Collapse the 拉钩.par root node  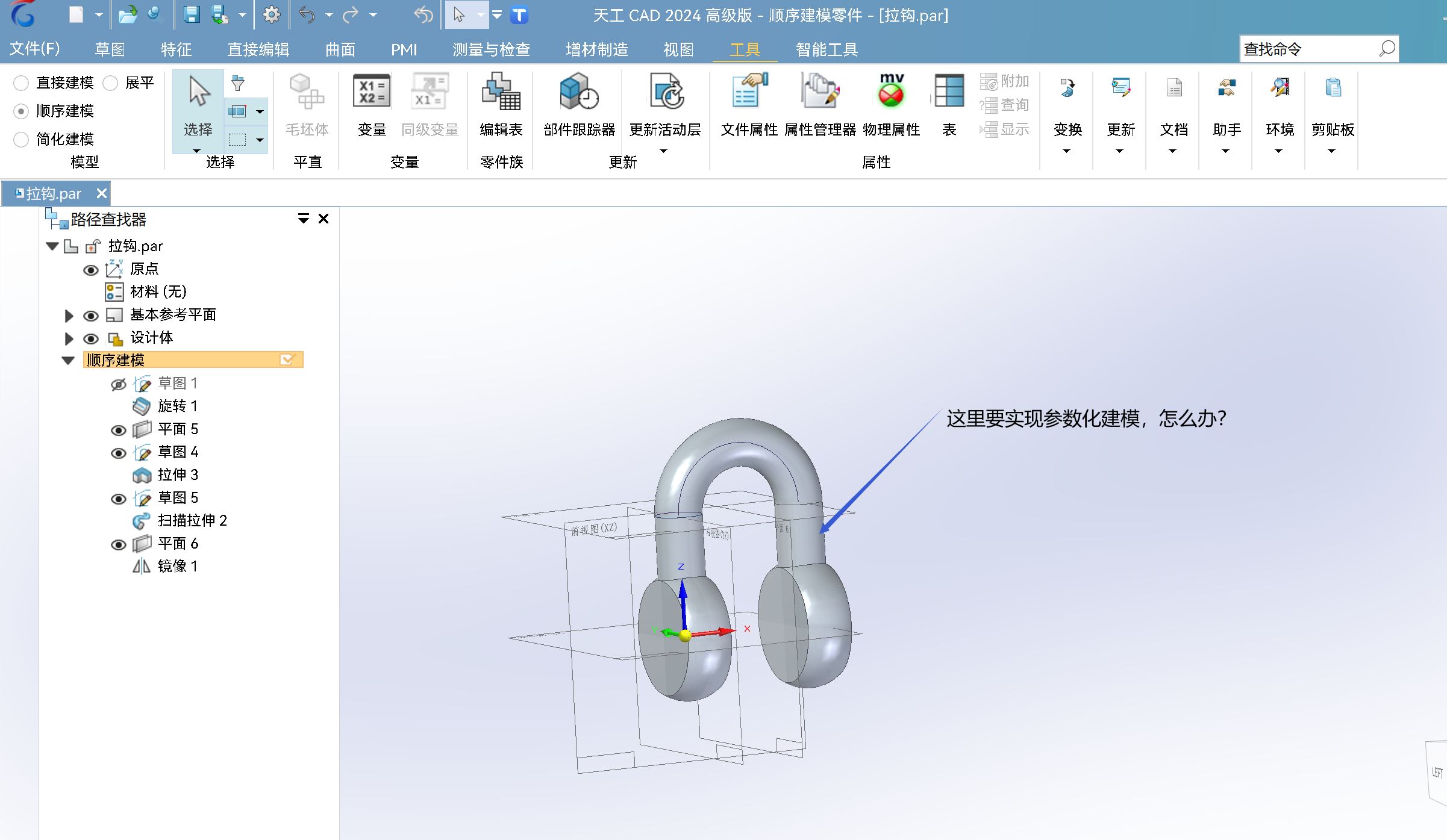pyautogui.click(x=52, y=246)
